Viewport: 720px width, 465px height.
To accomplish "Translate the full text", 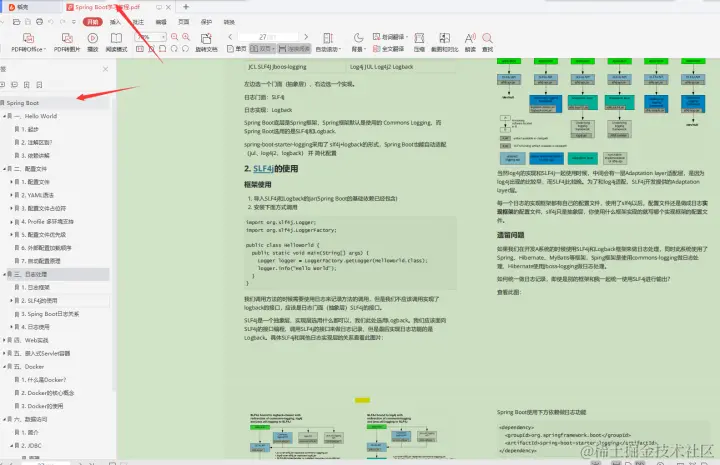I will pos(388,49).
